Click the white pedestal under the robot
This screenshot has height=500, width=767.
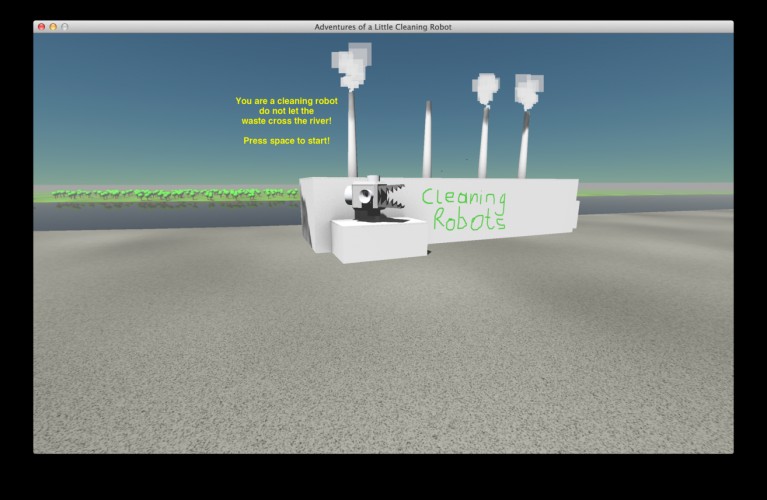click(379, 241)
